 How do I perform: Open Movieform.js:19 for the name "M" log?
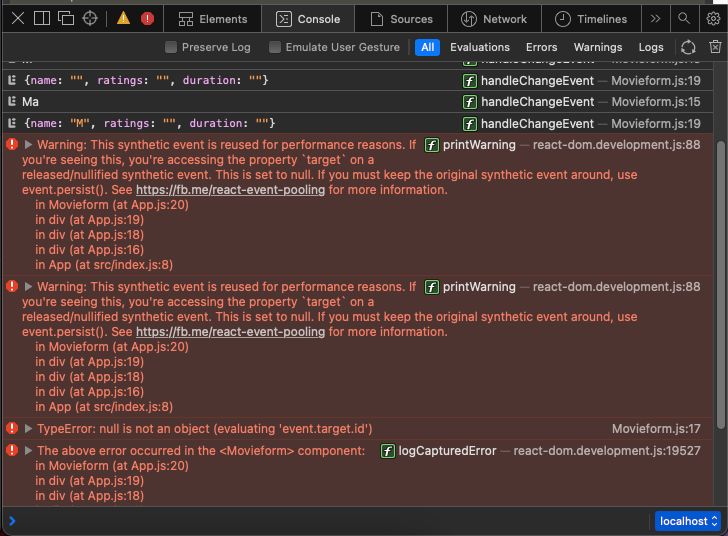click(x=656, y=124)
